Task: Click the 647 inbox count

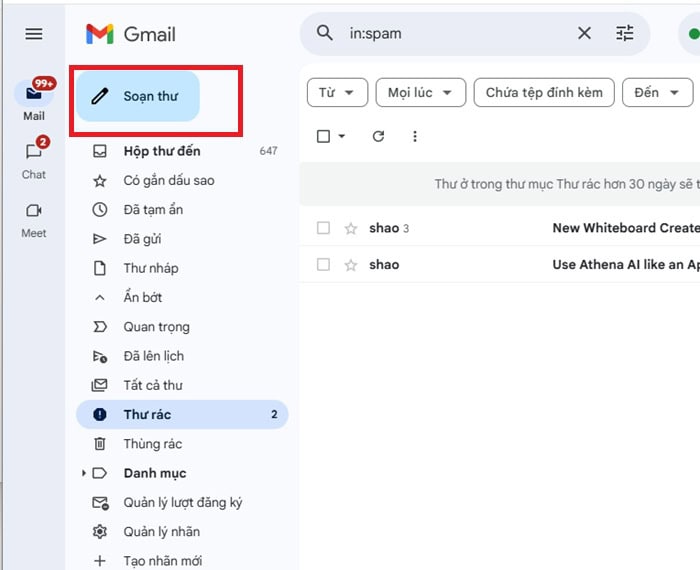Action: click(268, 151)
